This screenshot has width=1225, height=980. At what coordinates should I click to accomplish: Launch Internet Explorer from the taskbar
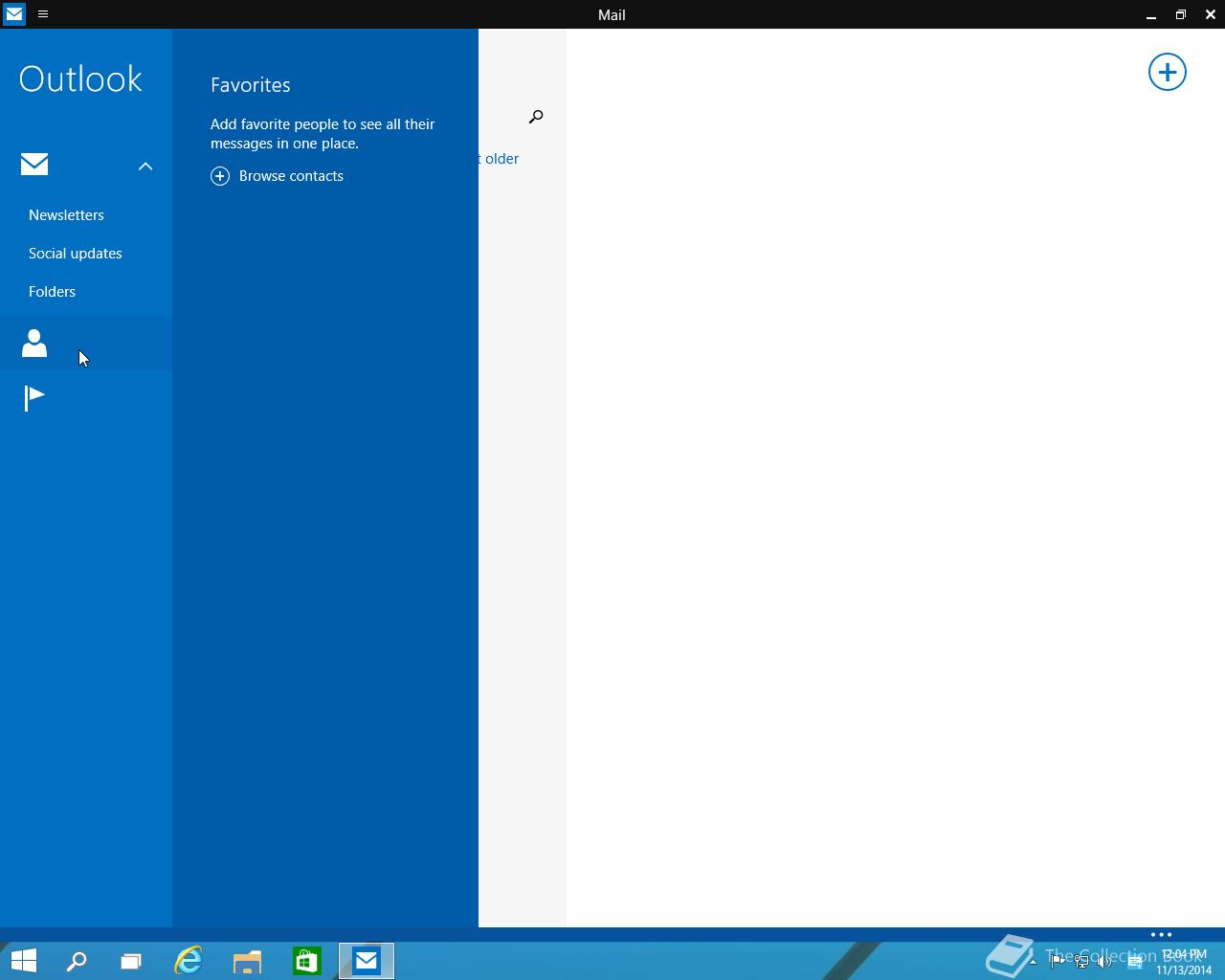pyautogui.click(x=189, y=961)
